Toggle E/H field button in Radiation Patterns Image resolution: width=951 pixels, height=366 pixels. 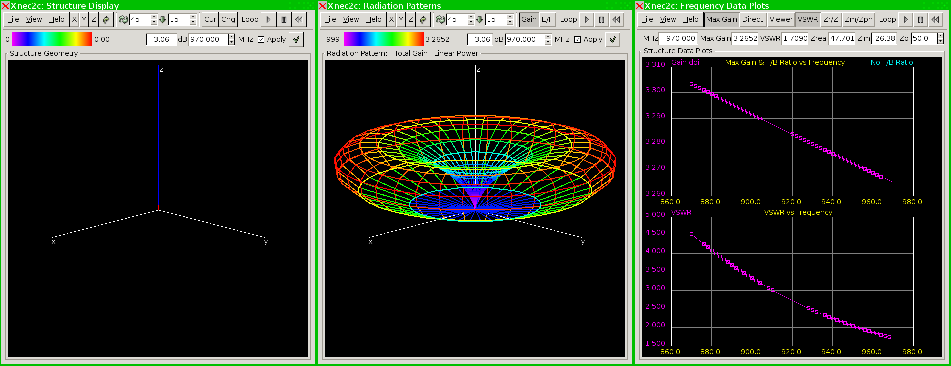(x=547, y=19)
